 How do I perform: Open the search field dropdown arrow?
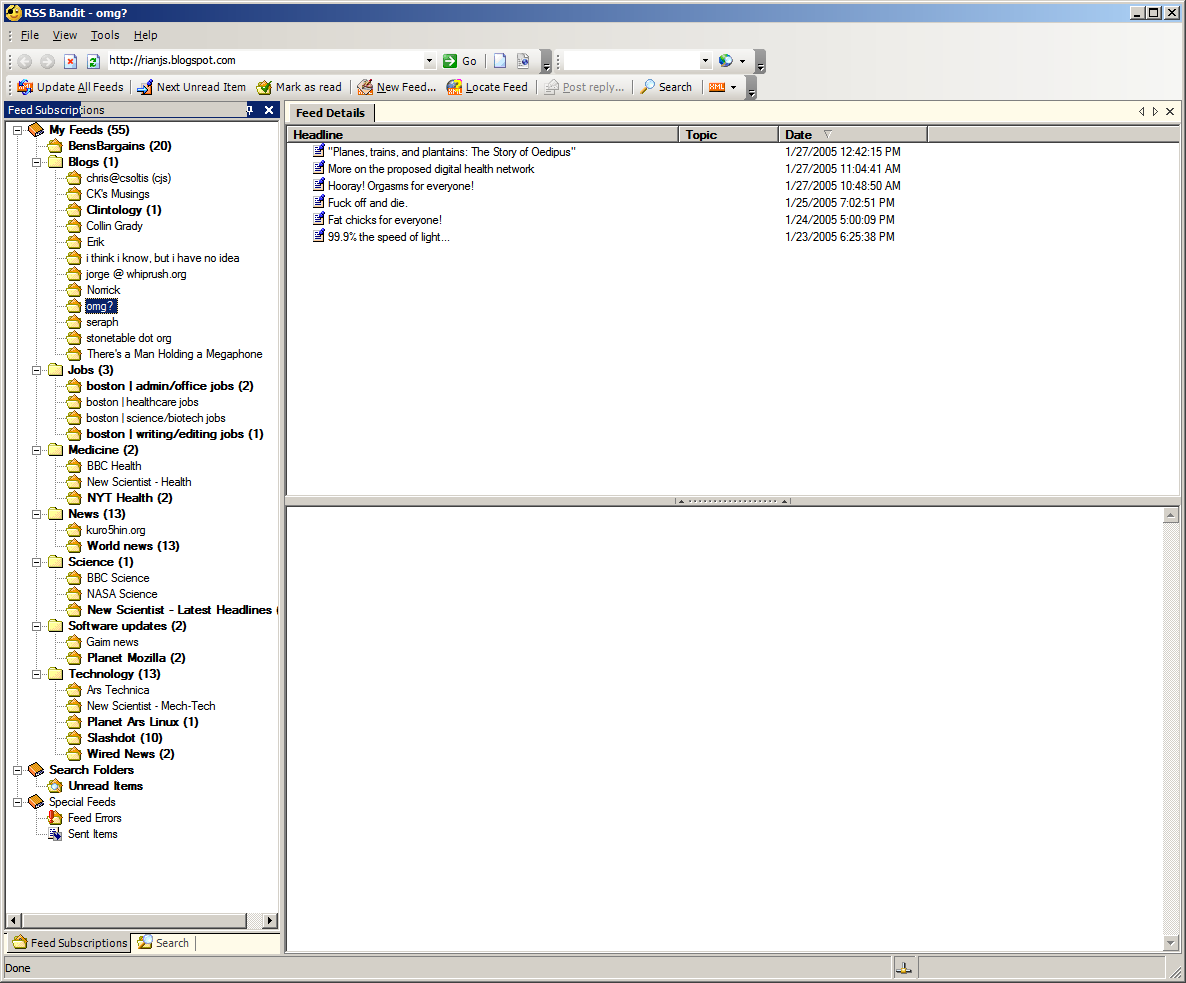point(705,60)
